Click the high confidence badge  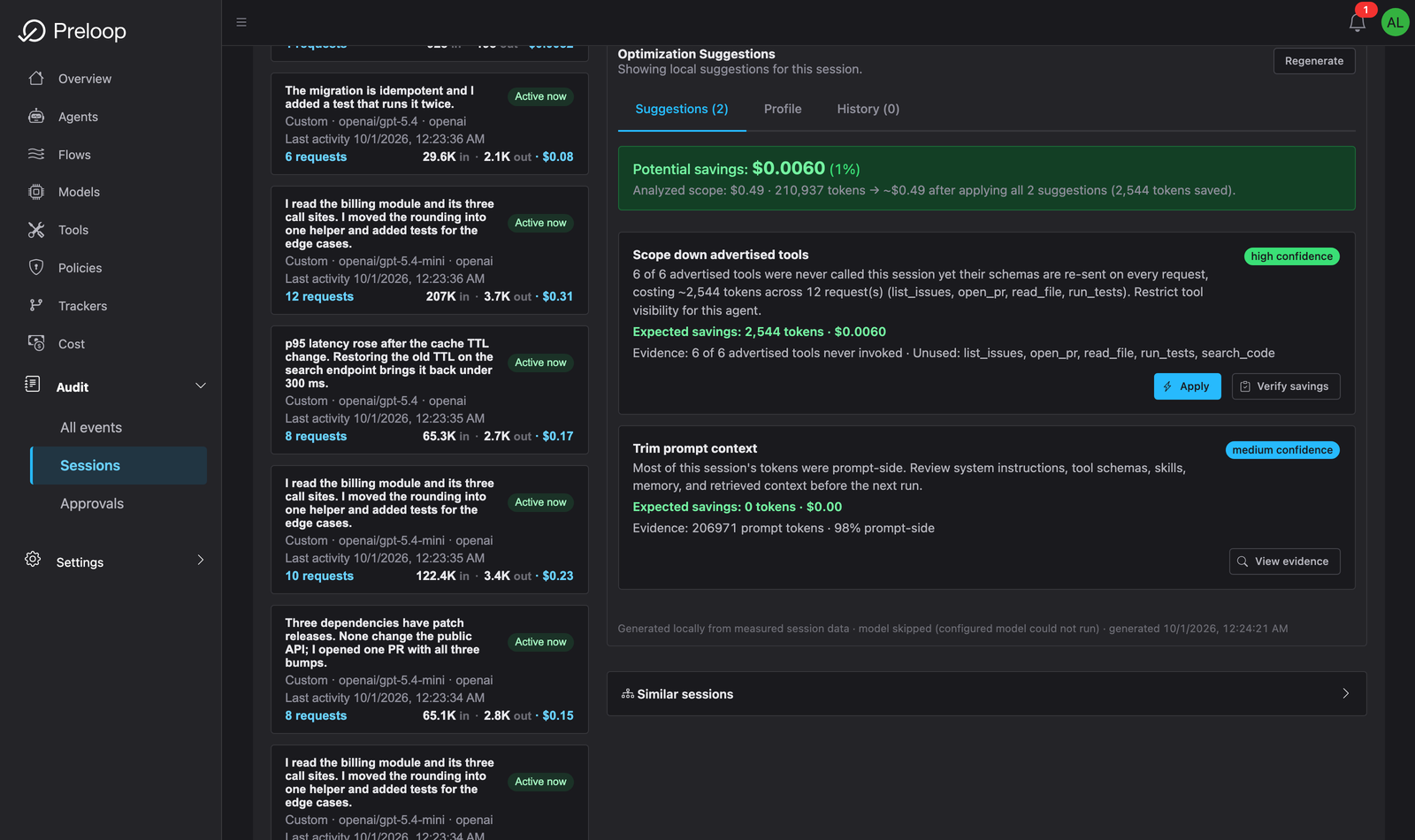(x=1292, y=256)
